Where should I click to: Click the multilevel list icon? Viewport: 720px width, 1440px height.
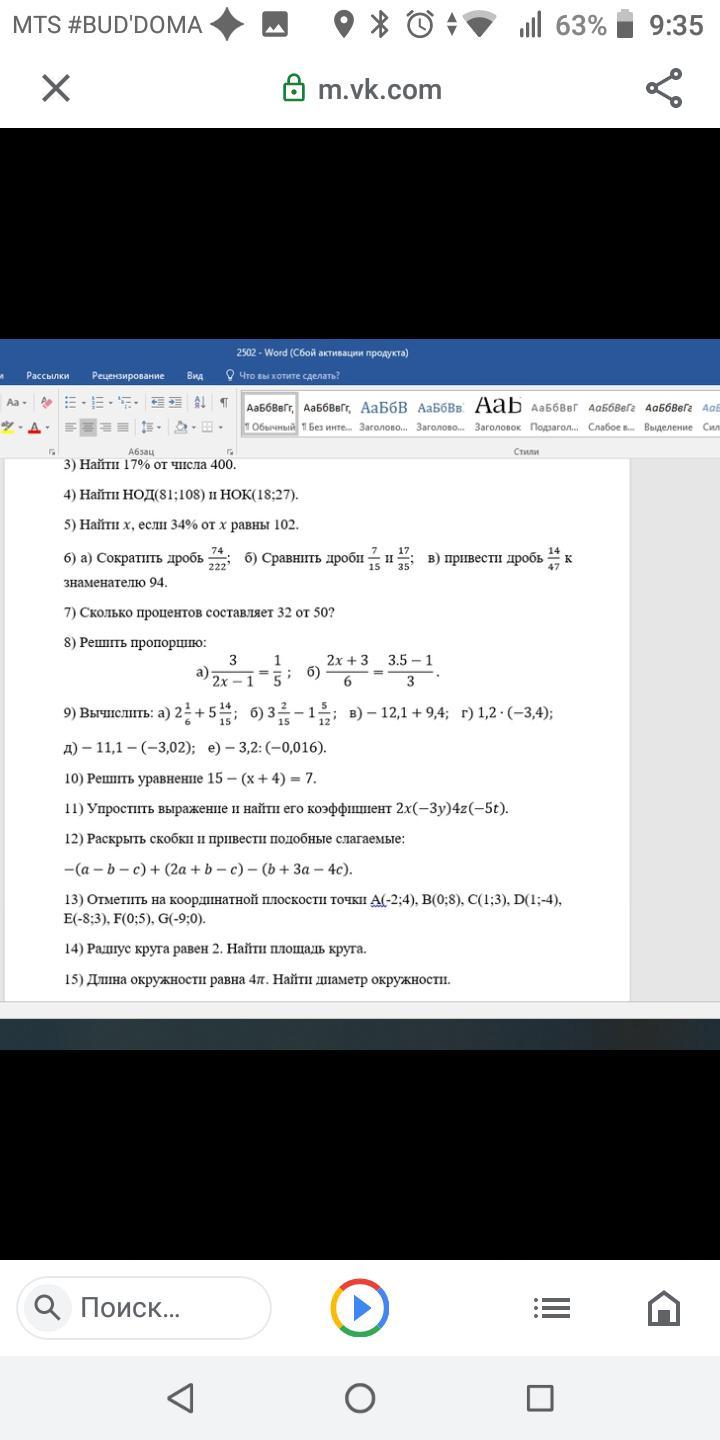pos(124,402)
